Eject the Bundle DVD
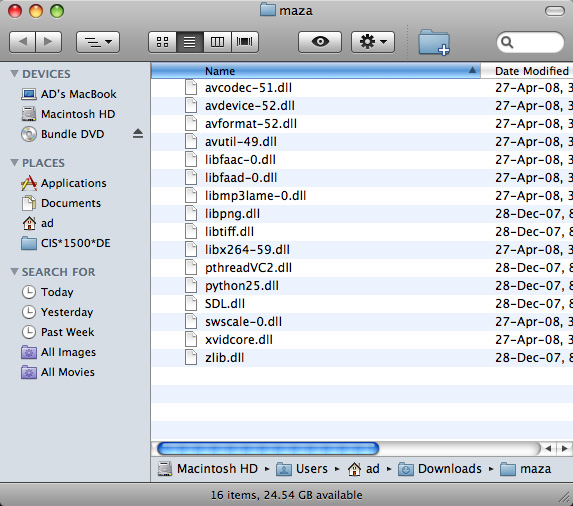The image size is (573, 506). 138,134
